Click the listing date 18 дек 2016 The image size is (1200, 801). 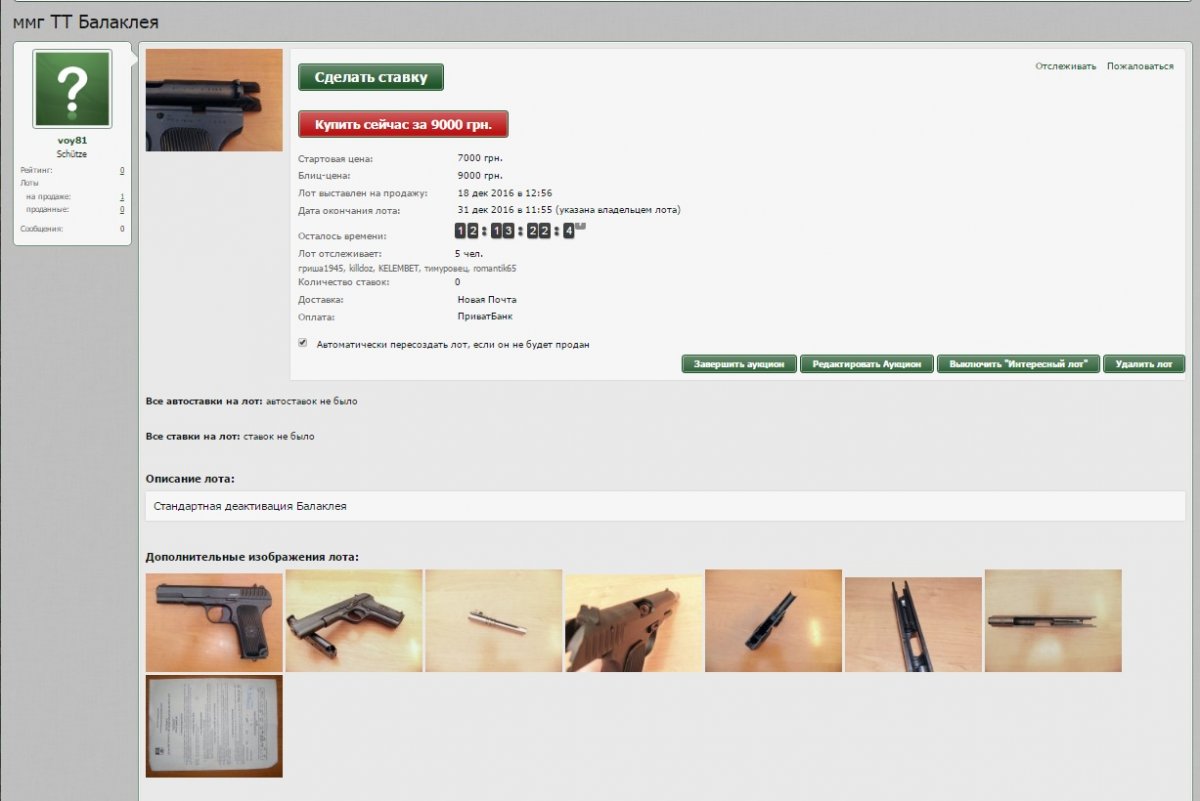[x=505, y=193]
